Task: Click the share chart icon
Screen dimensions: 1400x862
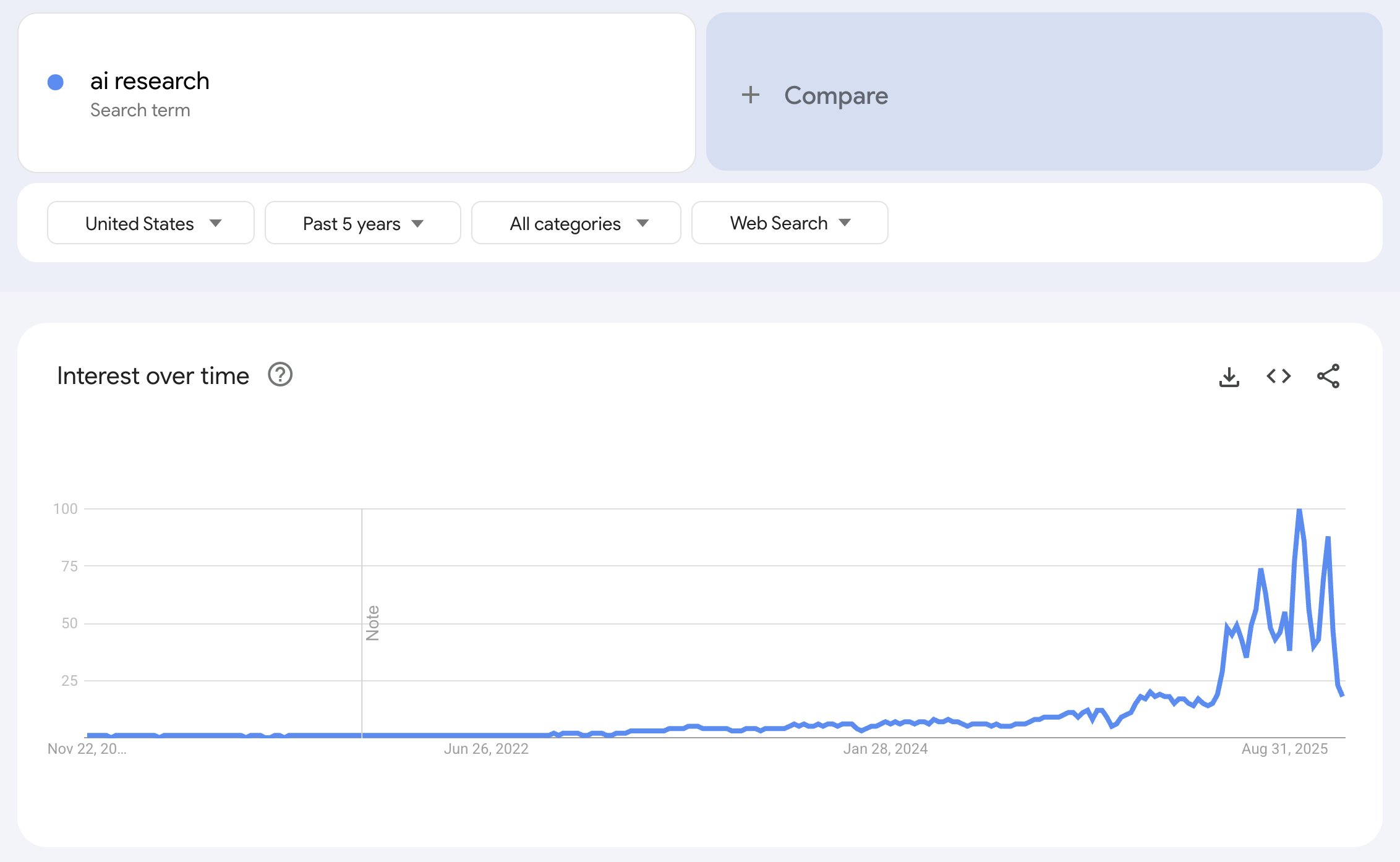Action: coord(1328,376)
